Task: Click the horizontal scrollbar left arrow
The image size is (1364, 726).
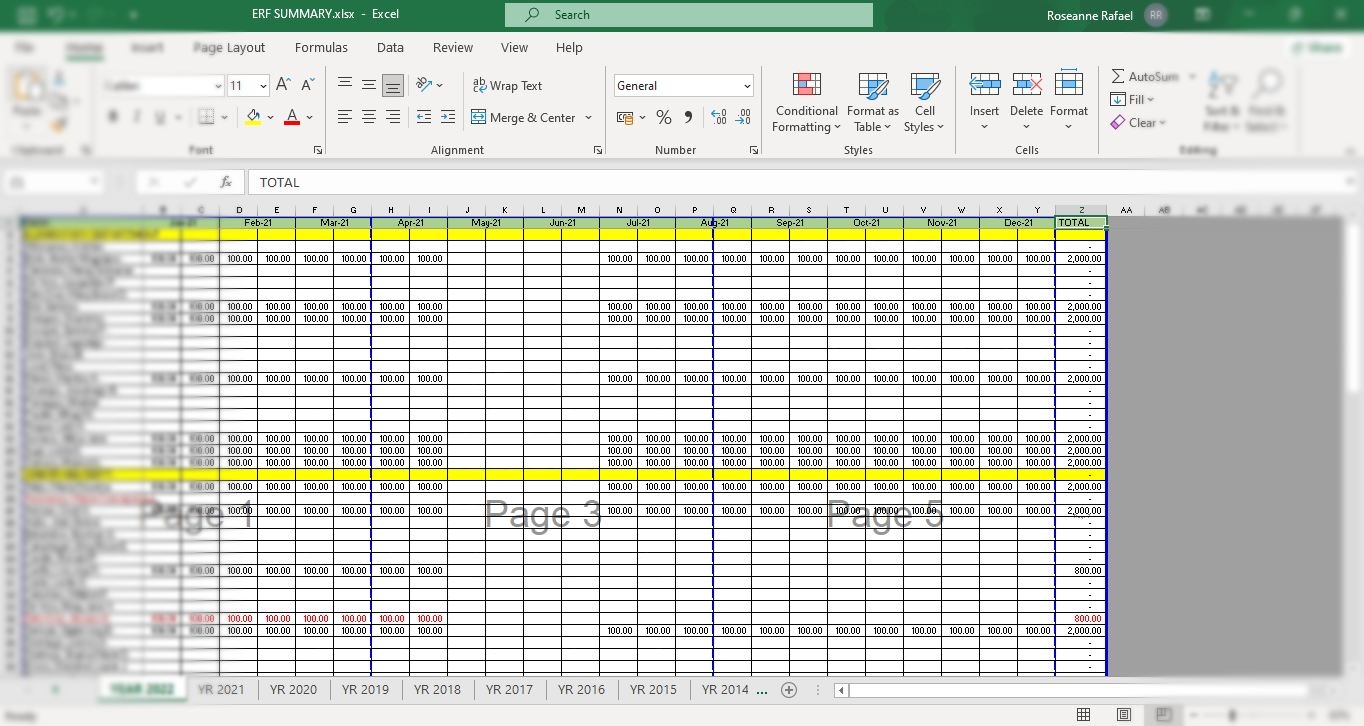Action: (x=842, y=690)
